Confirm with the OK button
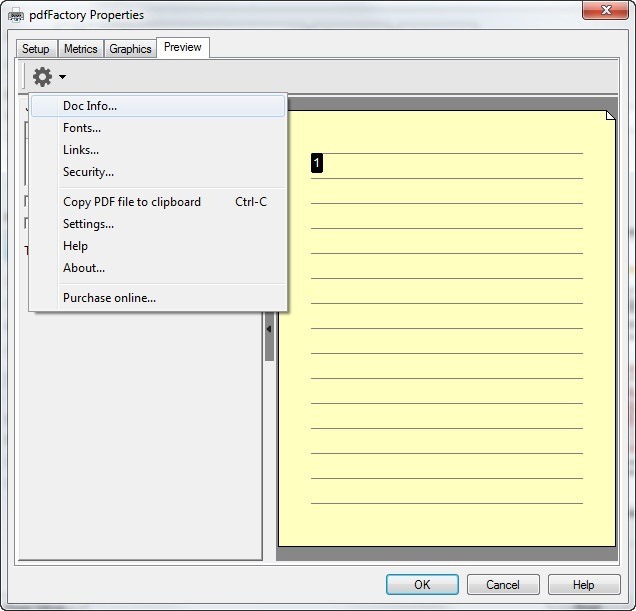 [422, 585]
